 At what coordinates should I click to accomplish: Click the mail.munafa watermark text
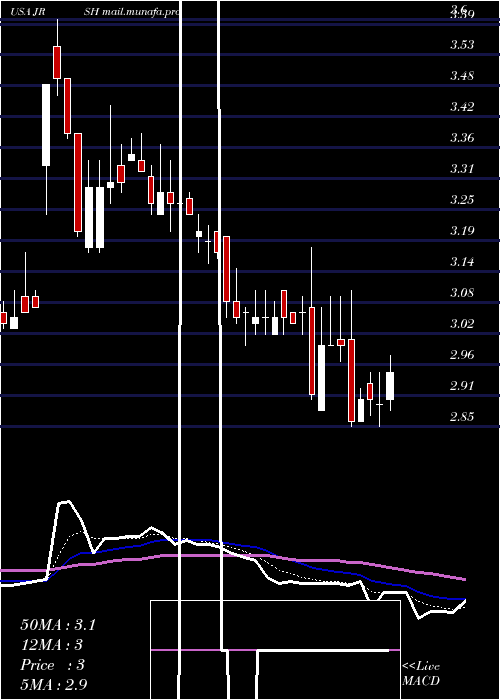point(141,12)
